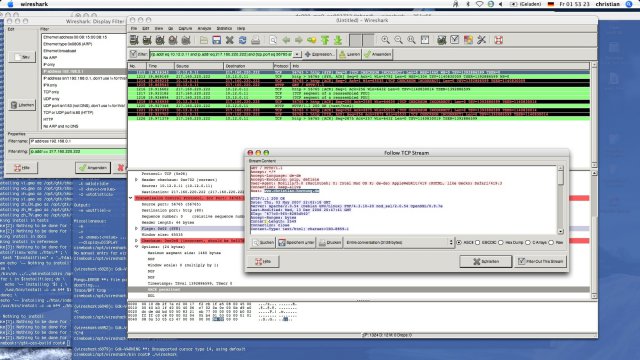Expand Checksum tree node
640x360 pixels.
pyautogui.click(x=136, y=241)
